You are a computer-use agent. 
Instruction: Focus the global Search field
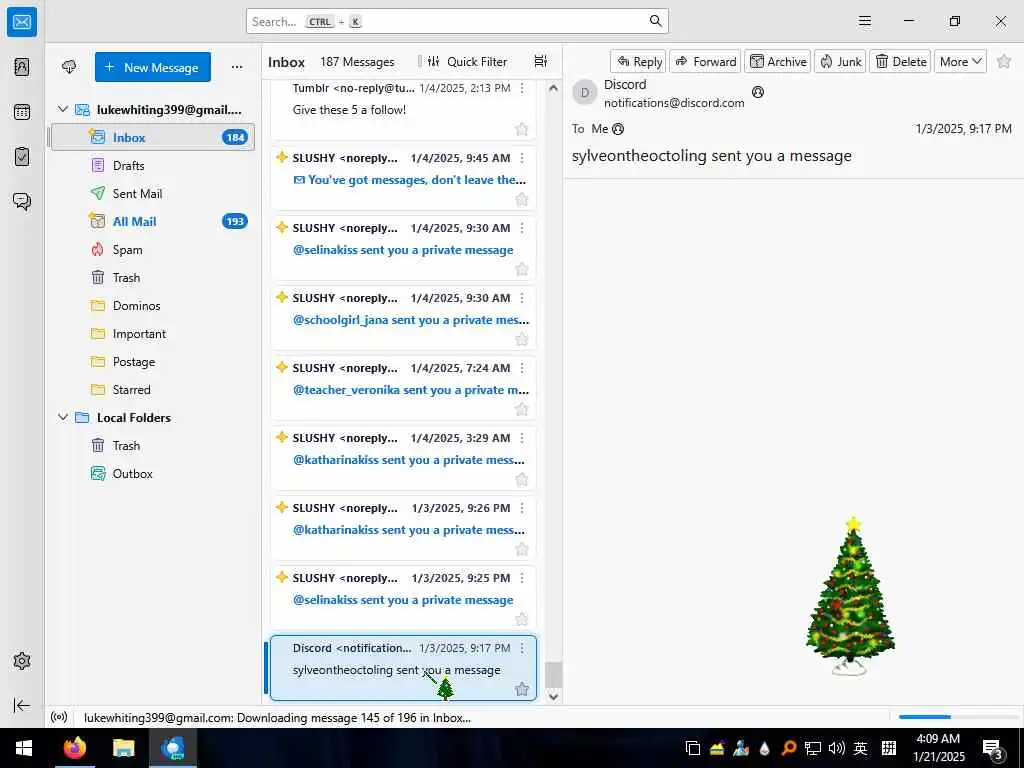tap(457, 21)
